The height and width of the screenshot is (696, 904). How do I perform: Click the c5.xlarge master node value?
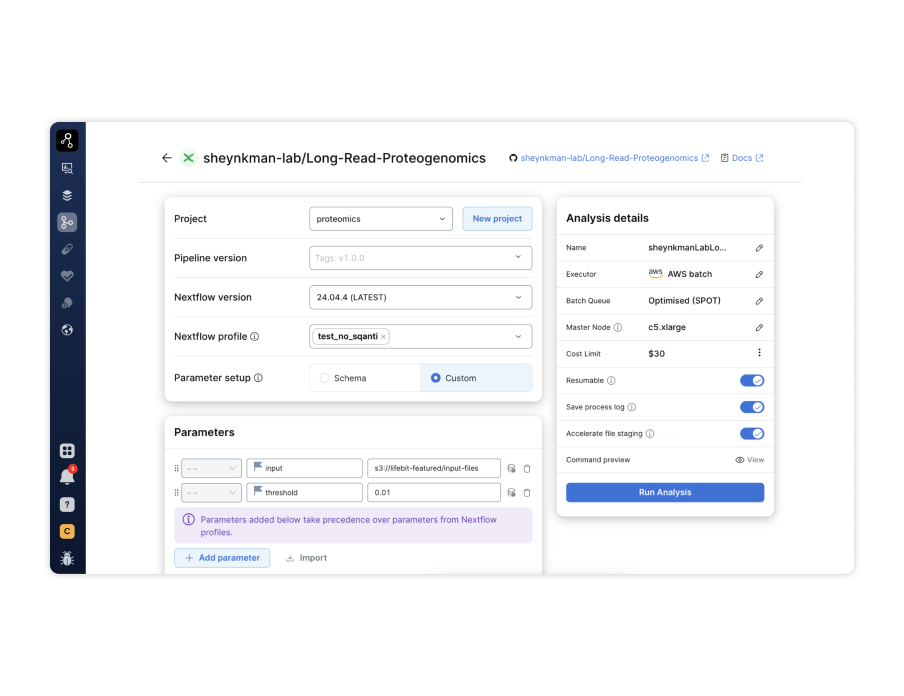[667, 328]
